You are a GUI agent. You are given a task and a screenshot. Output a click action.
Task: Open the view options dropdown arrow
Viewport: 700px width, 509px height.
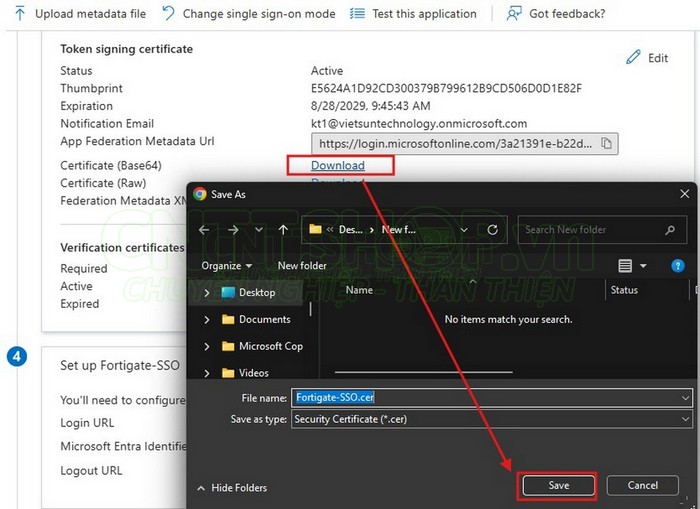pyautogui.click(x=643, y=266)
